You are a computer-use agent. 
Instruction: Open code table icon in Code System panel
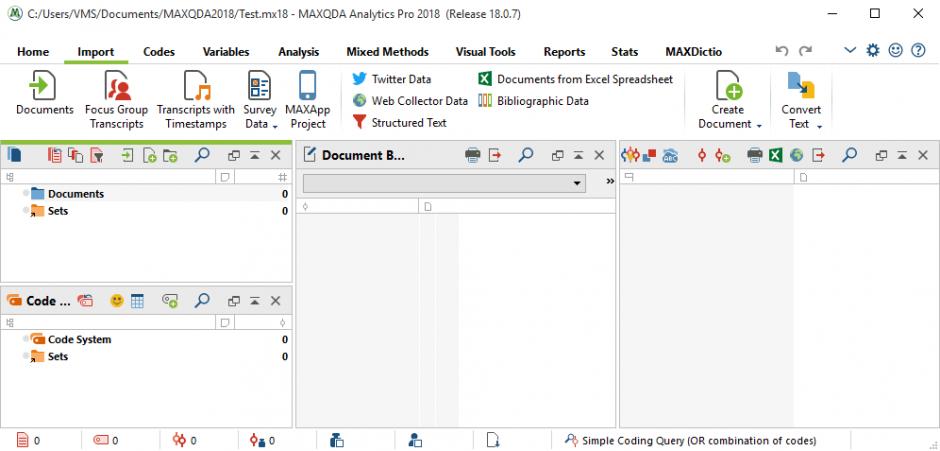(137, 300)
